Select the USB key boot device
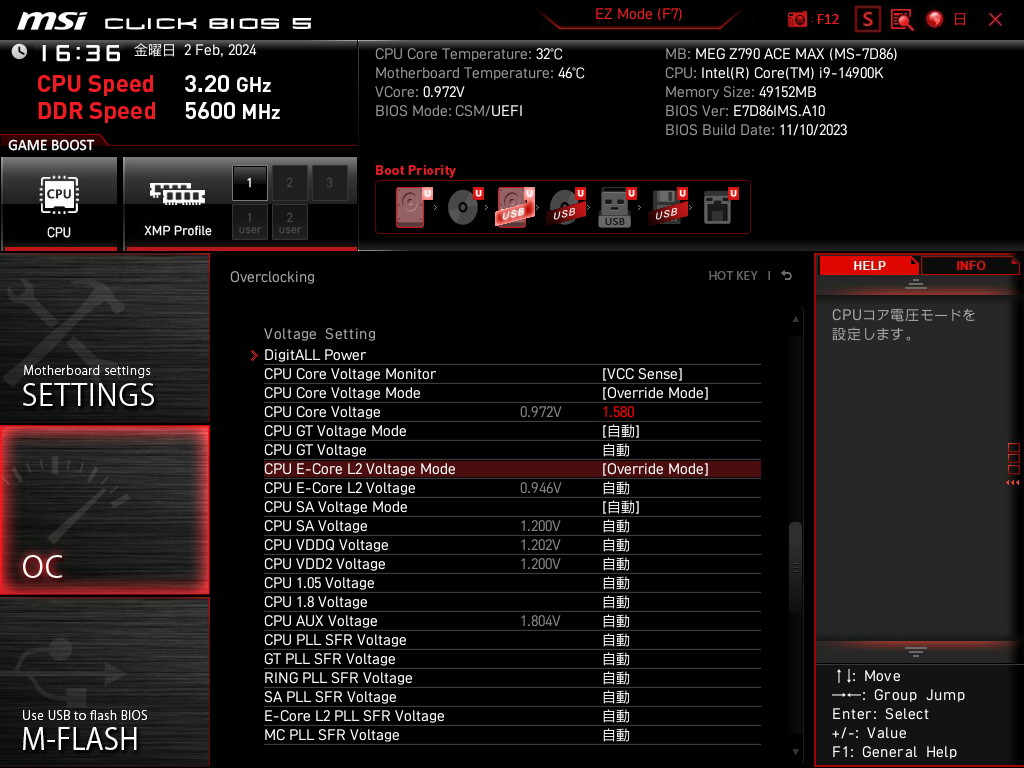 pyautogui.click(x=616, y=207)
